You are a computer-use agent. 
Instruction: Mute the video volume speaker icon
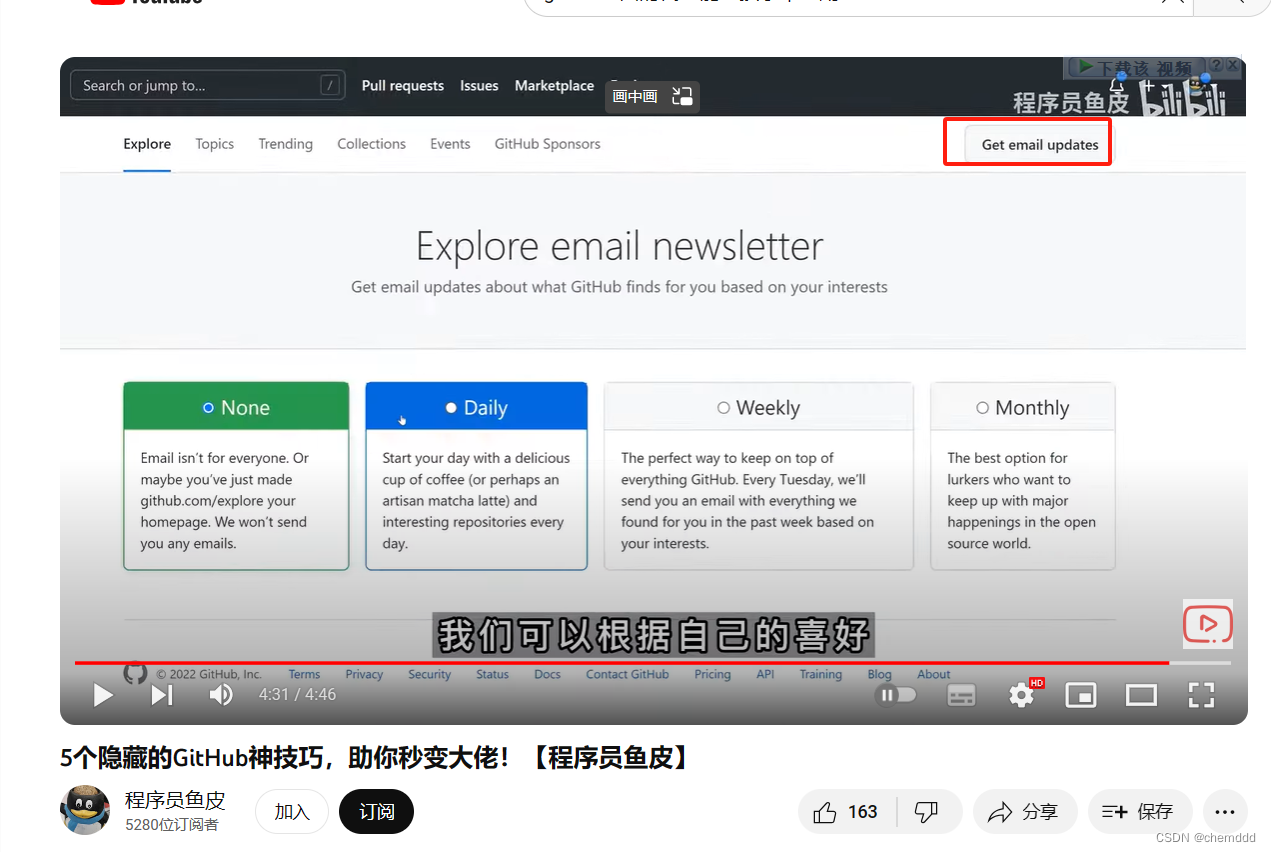click(x=221, y=695)
